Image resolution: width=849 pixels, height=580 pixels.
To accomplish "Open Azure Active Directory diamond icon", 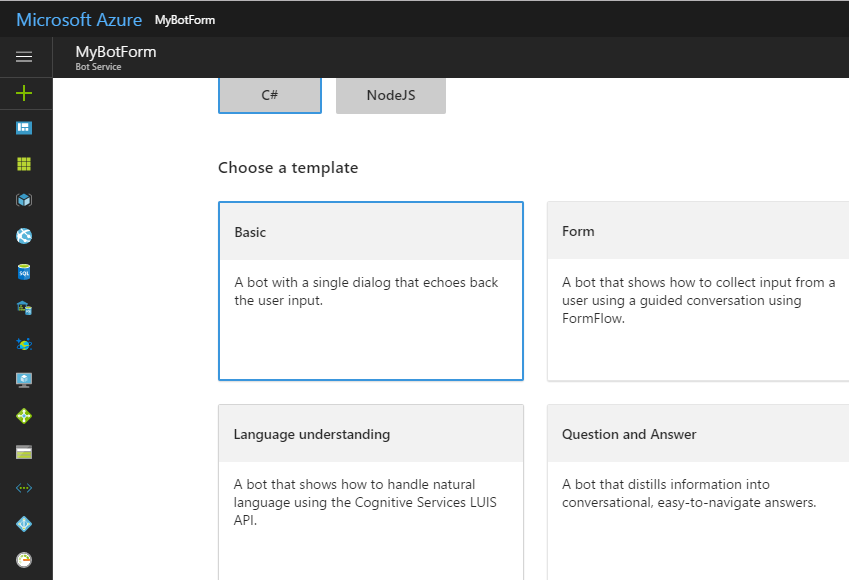I will [24, 524].
